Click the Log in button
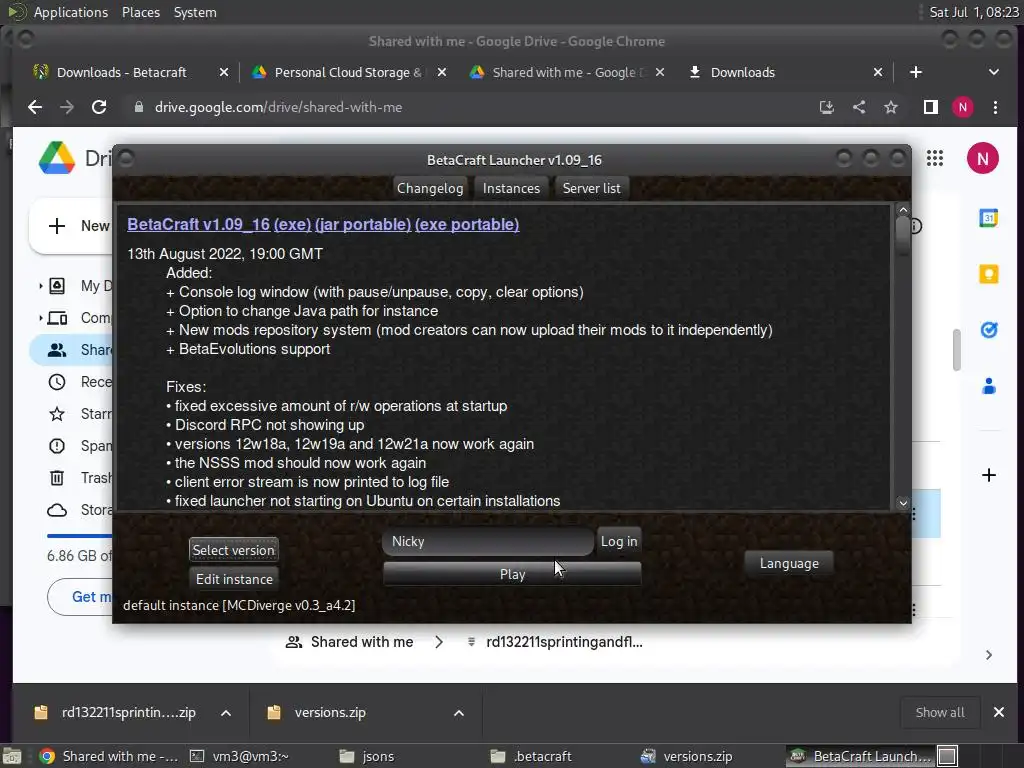Screen dimensions: 1024x768 618,541
